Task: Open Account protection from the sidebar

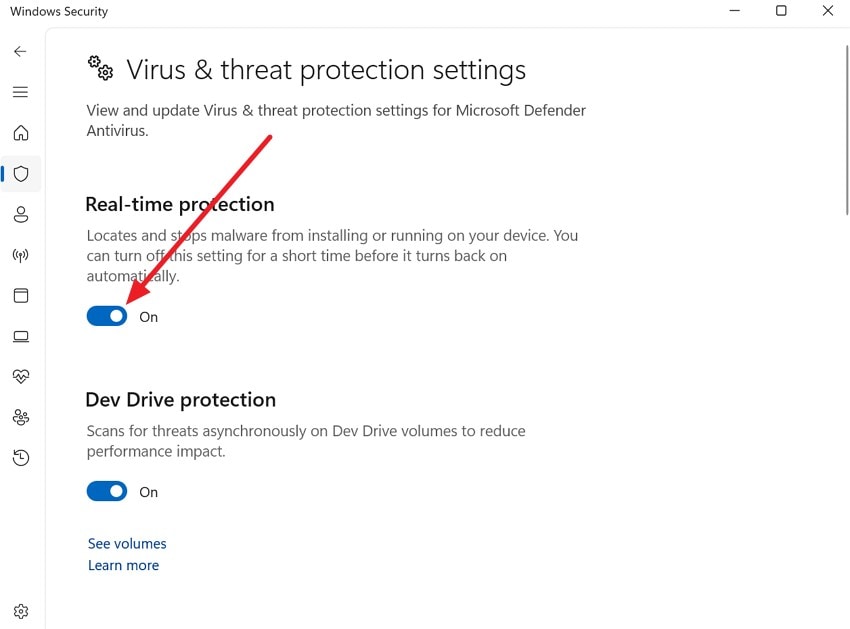Action: click(20, 214)
